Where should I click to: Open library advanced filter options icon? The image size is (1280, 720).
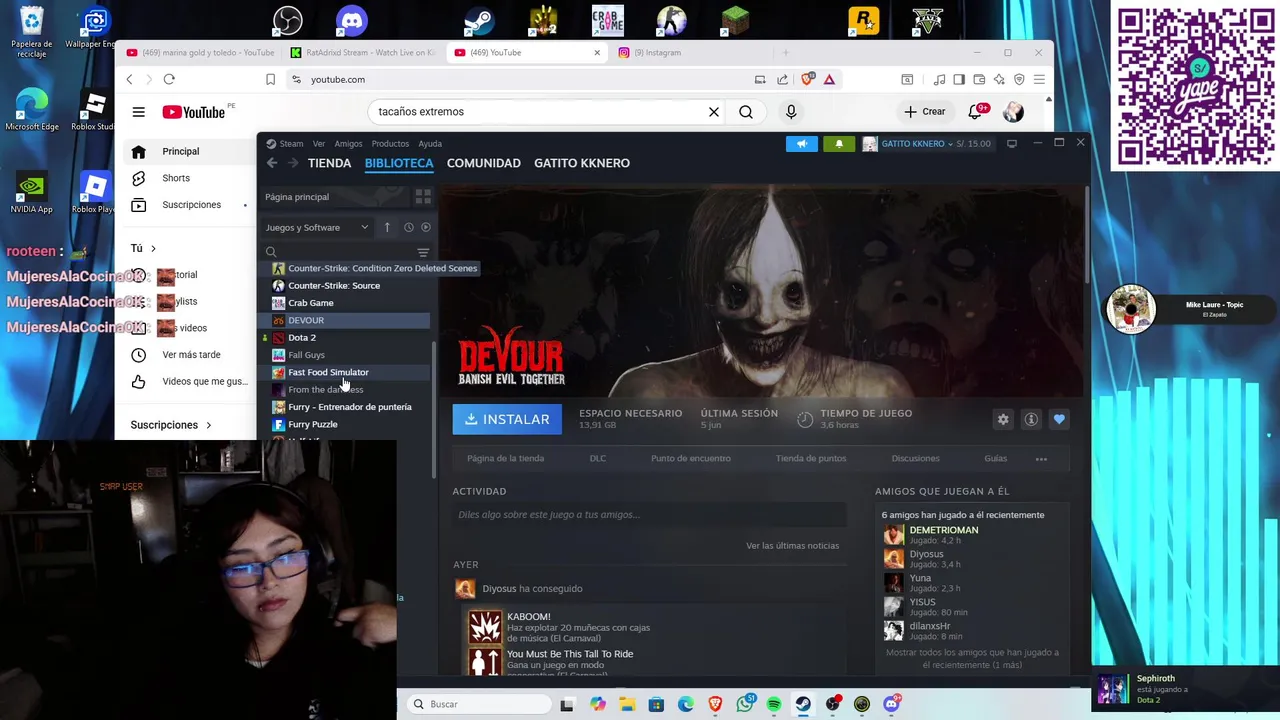point(423,252)
